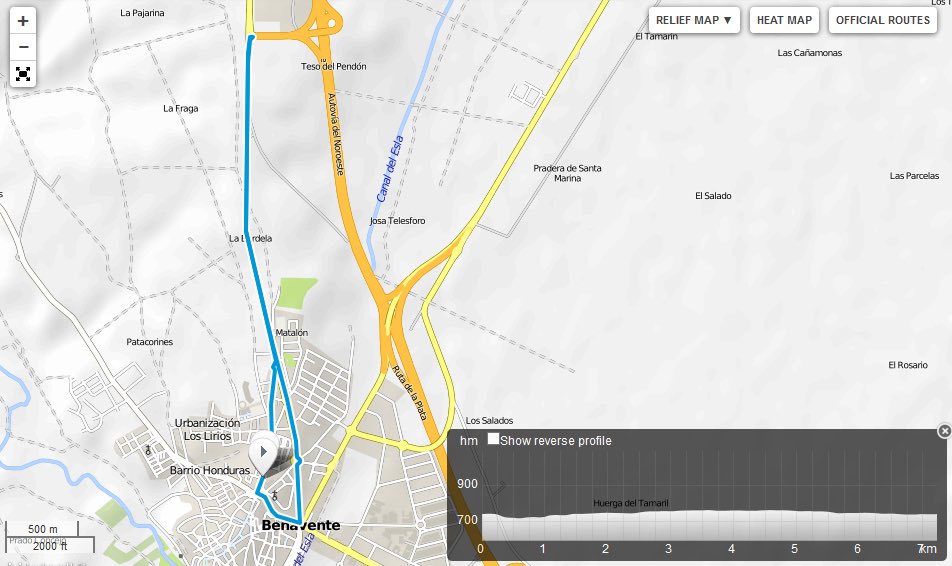Viewport: 952px width, 566px height.
Task: Click the Autovía del Noroeste road label
Action: click(336, 134)
